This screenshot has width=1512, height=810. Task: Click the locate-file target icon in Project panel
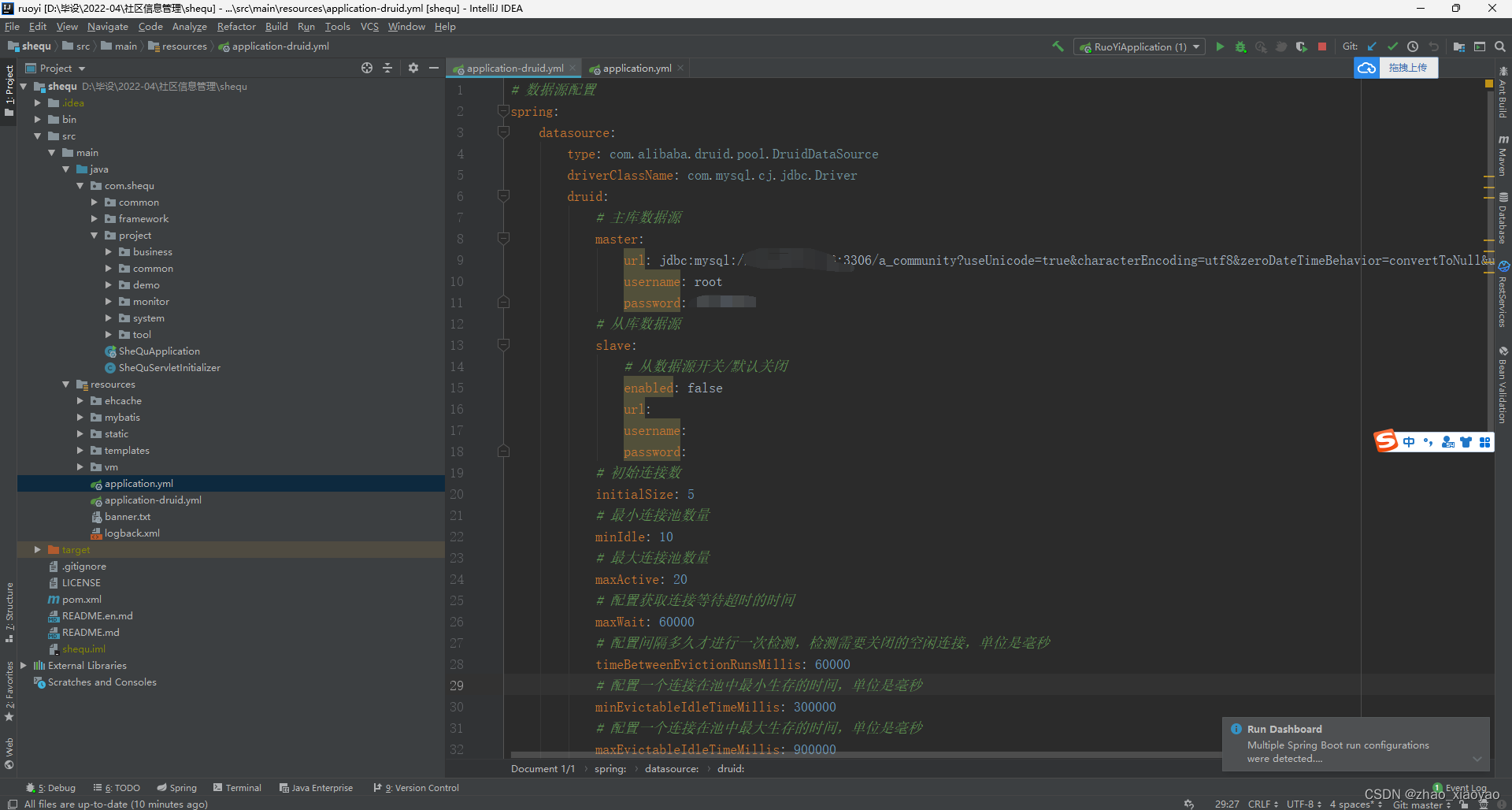coord(367,68)
